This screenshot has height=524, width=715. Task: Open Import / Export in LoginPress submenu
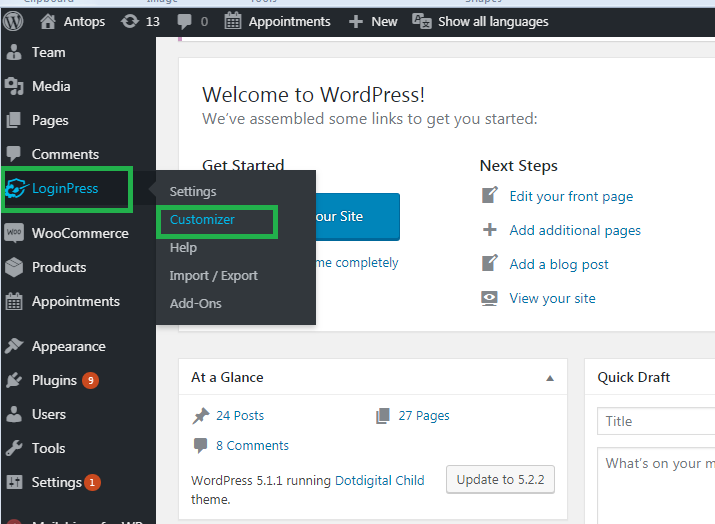click(x=213, y=275)
